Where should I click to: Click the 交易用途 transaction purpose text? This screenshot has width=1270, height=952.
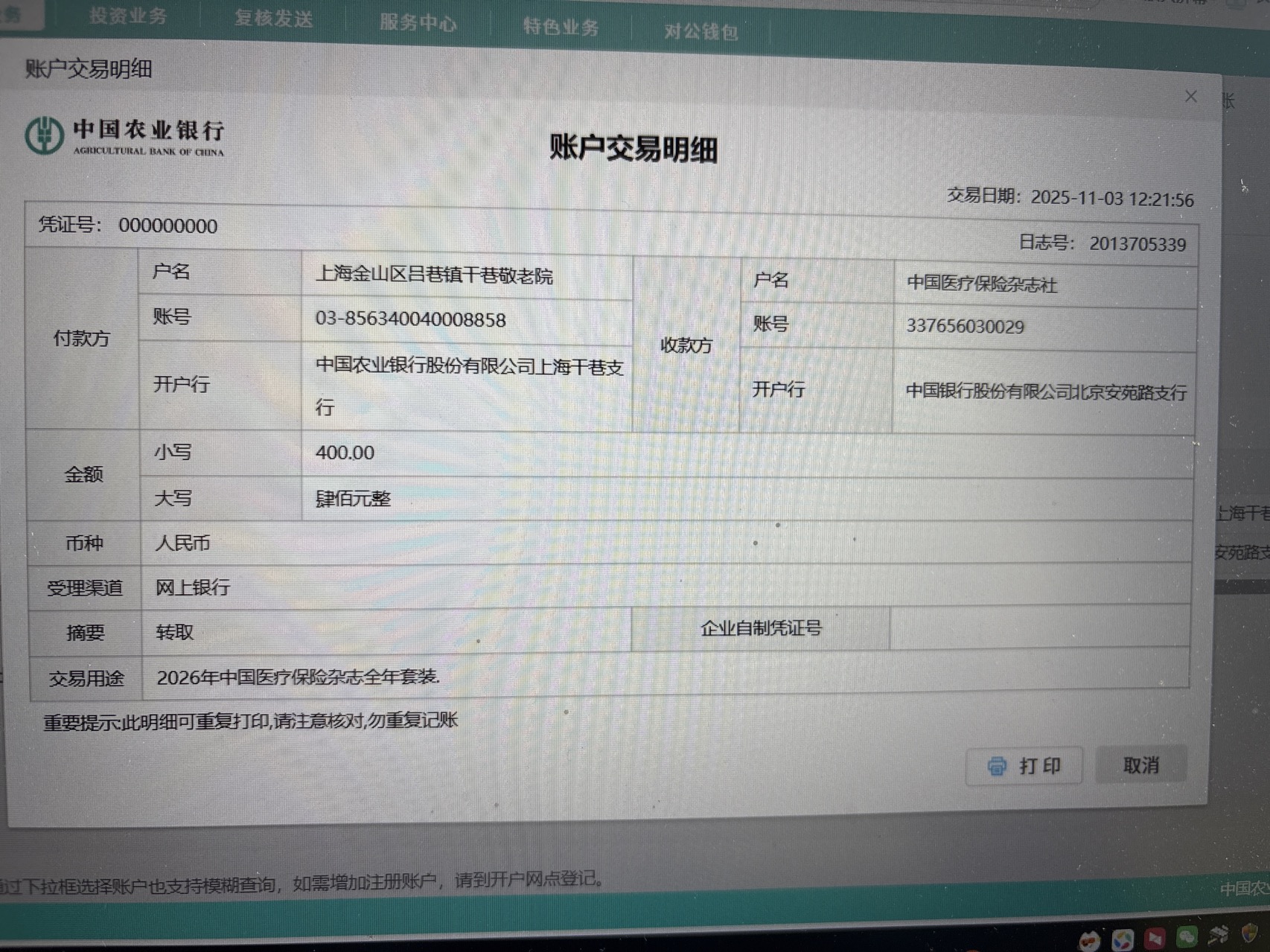click(298, 677)
